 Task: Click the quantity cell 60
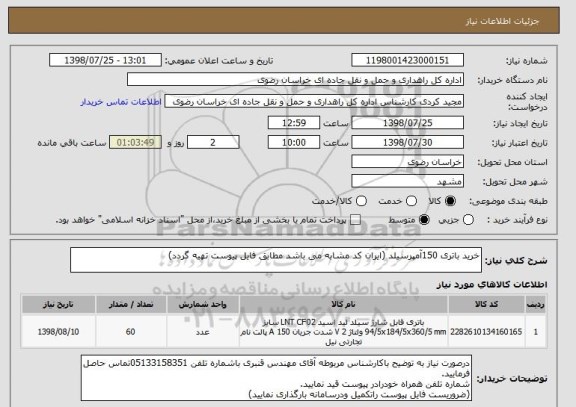pos(131,332)
